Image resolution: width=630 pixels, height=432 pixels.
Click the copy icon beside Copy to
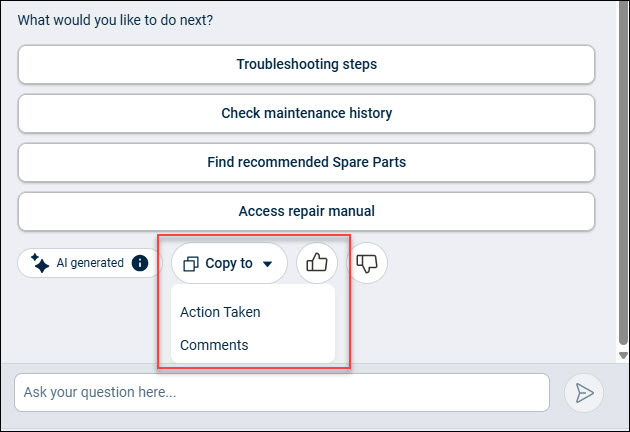click(x=191, y=264)
